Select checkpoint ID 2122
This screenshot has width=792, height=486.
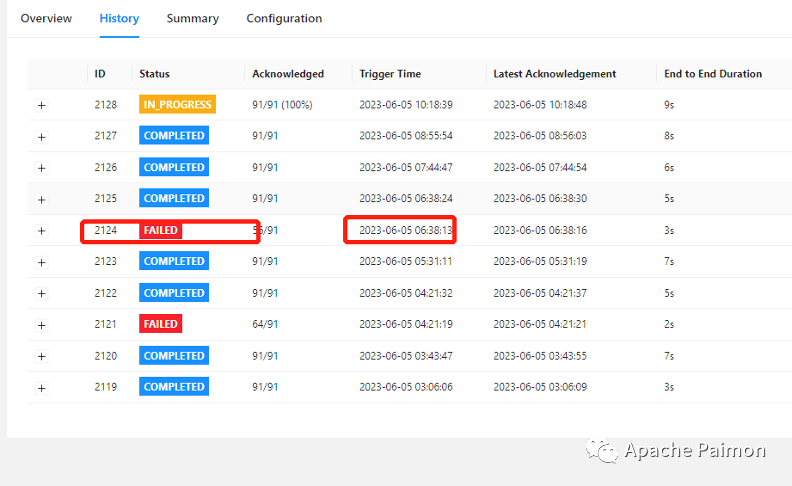tap(106, 293)
